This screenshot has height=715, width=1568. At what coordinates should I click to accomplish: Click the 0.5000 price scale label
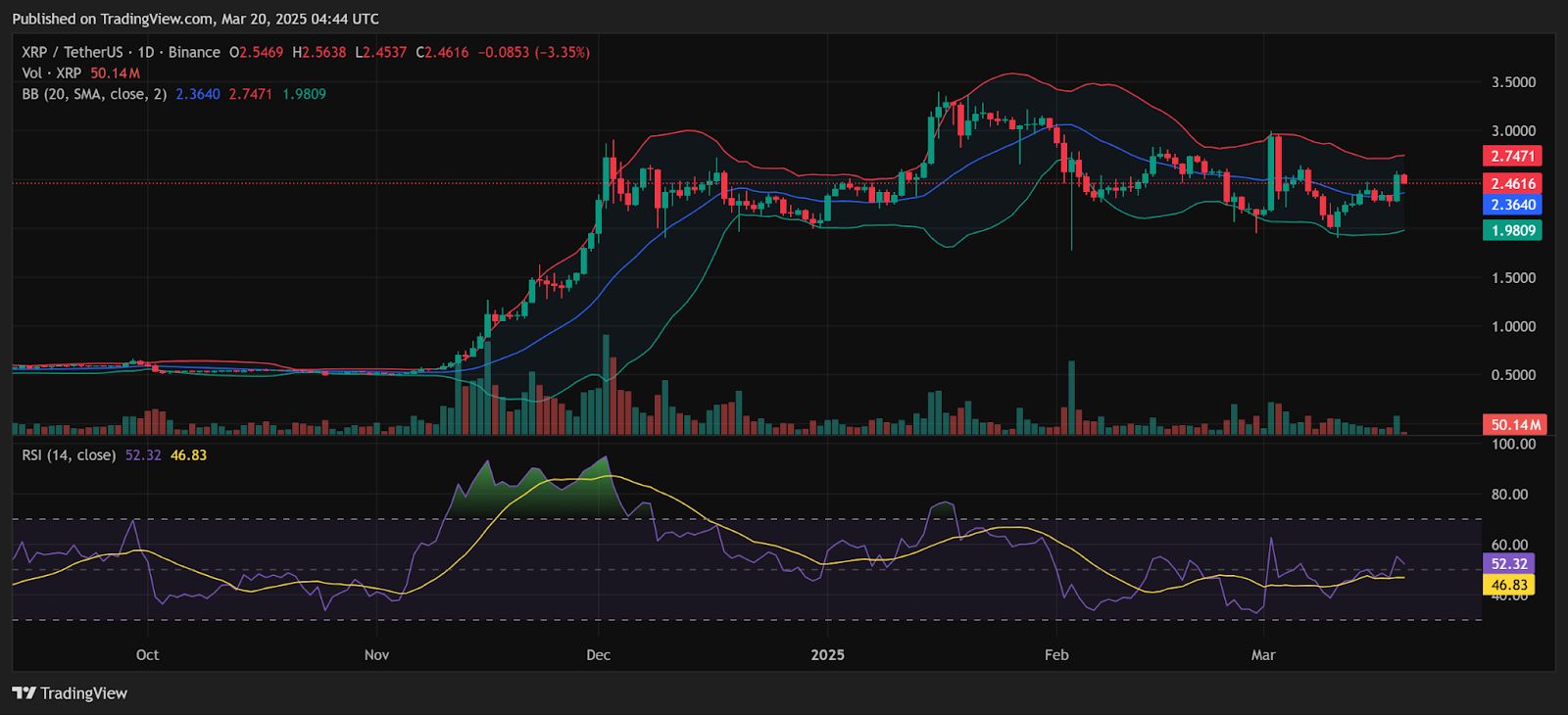1513,376
